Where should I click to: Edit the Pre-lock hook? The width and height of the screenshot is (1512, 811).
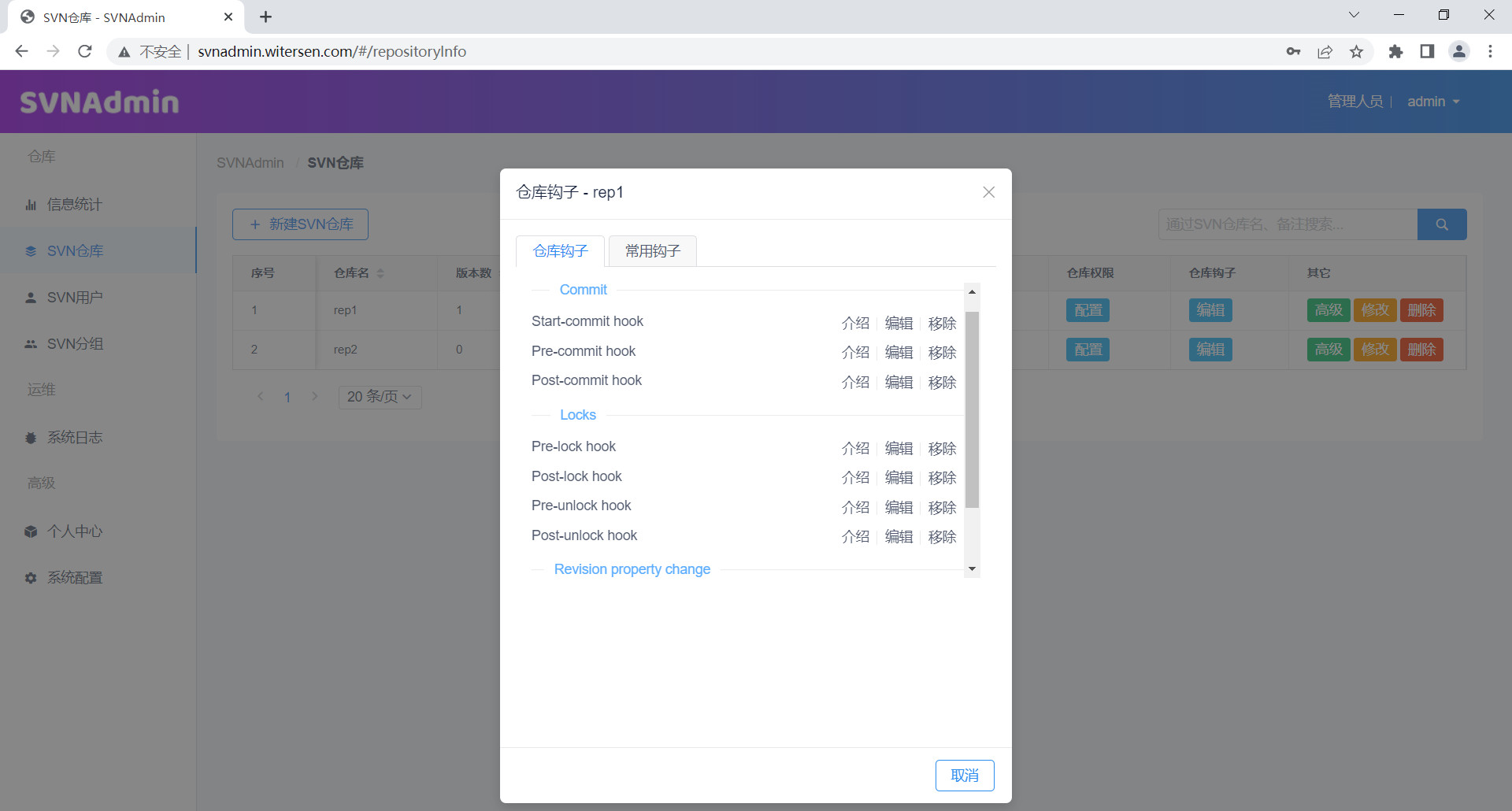899,448
